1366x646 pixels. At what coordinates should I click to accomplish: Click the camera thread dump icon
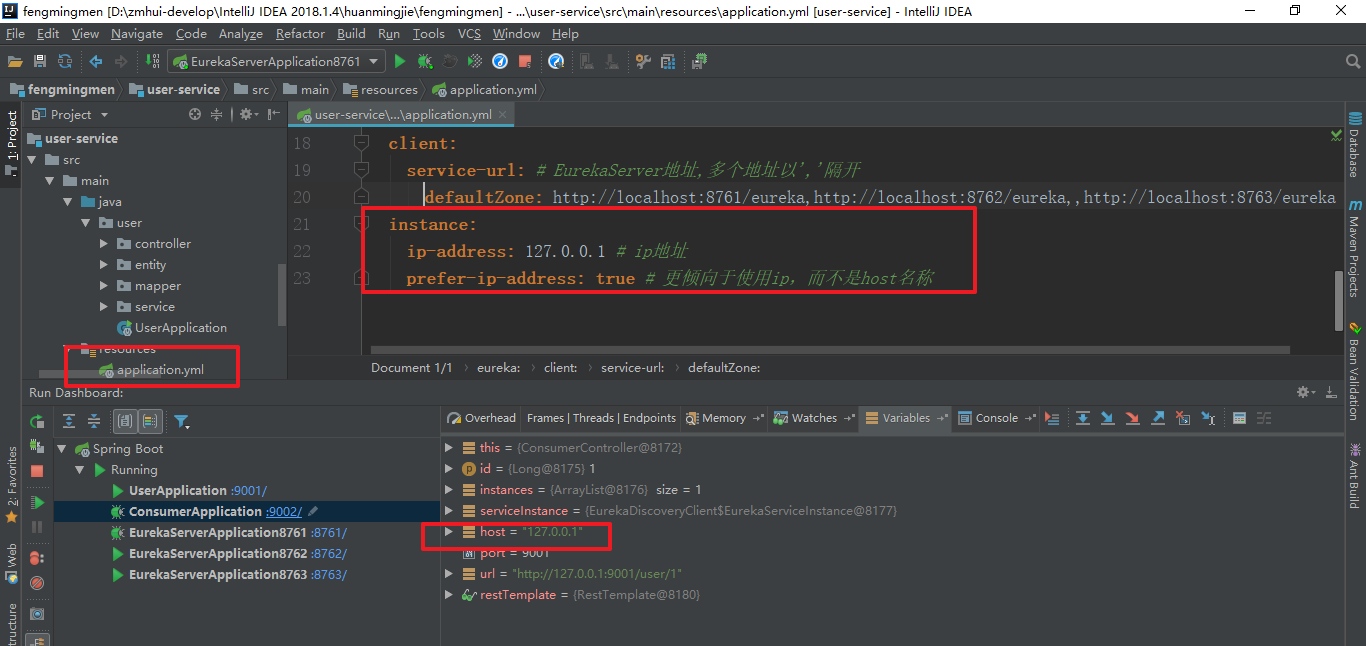point(37,613)
